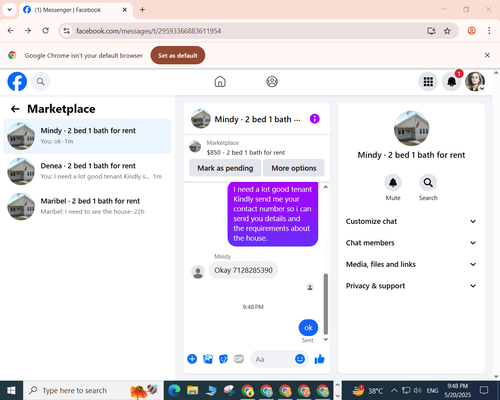
Task: Go to the Facebook home logo
Action: 17,81
